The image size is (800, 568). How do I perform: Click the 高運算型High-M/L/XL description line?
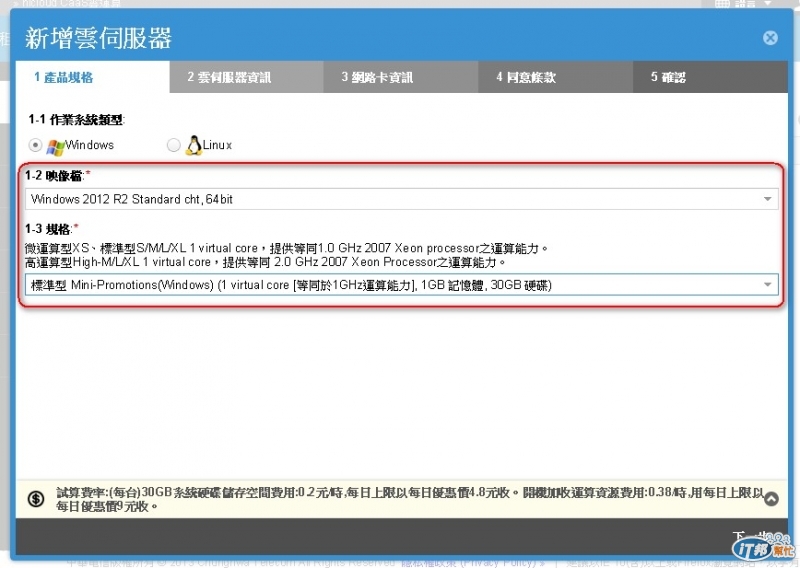(x=265, y=262)
